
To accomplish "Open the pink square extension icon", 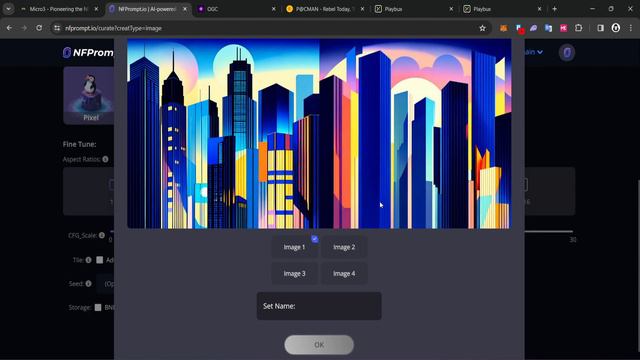I will 563,28.
